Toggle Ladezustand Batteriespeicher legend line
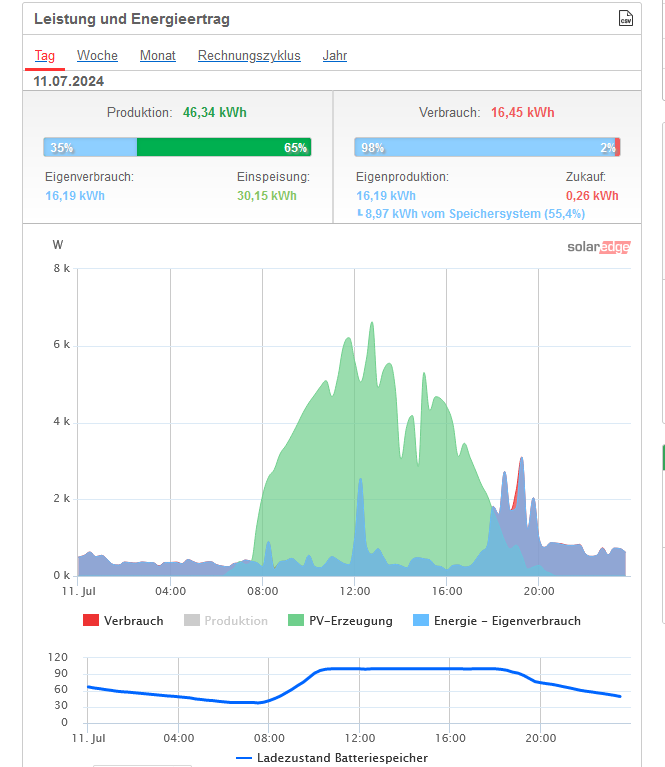 (x=332, y=758)
